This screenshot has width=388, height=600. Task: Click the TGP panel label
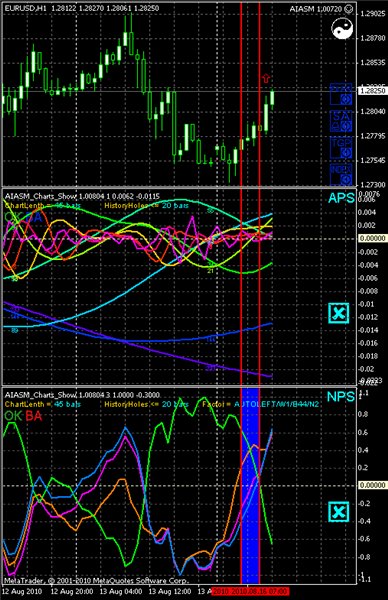coord(341,143)
